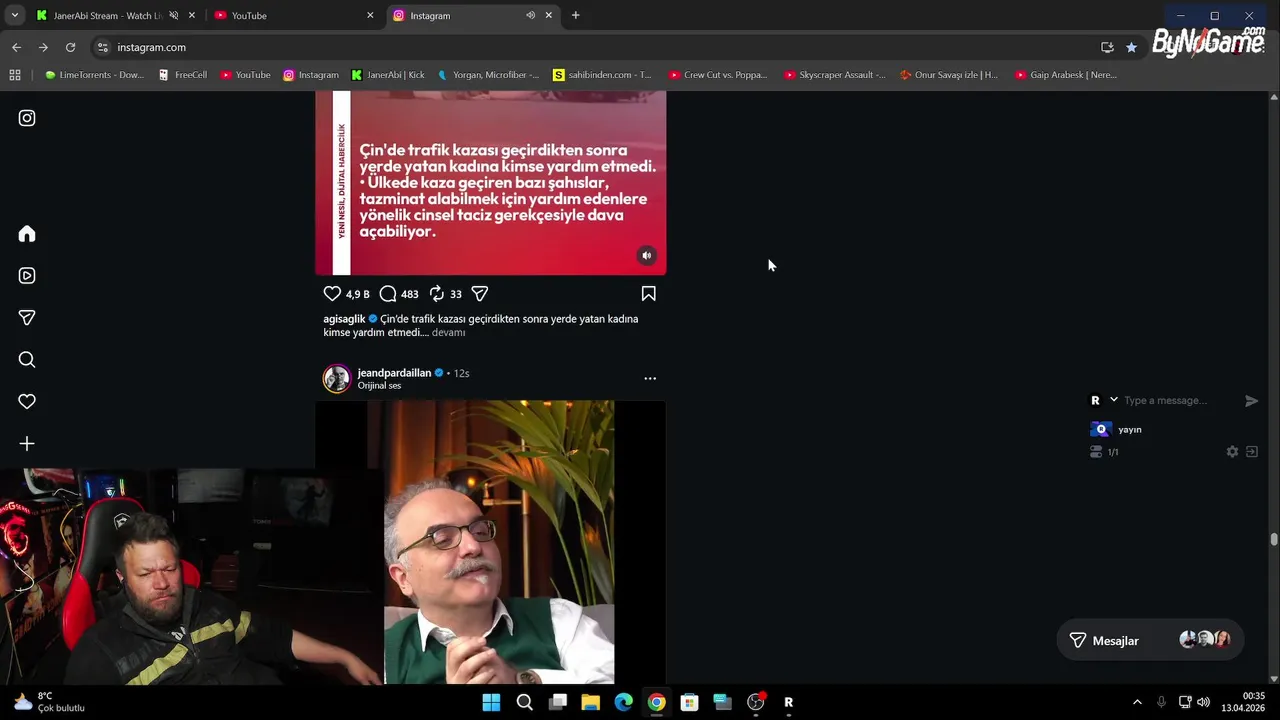Open the apps grid in bookmarks bar
1280x720 pixels.
point(15,75)
